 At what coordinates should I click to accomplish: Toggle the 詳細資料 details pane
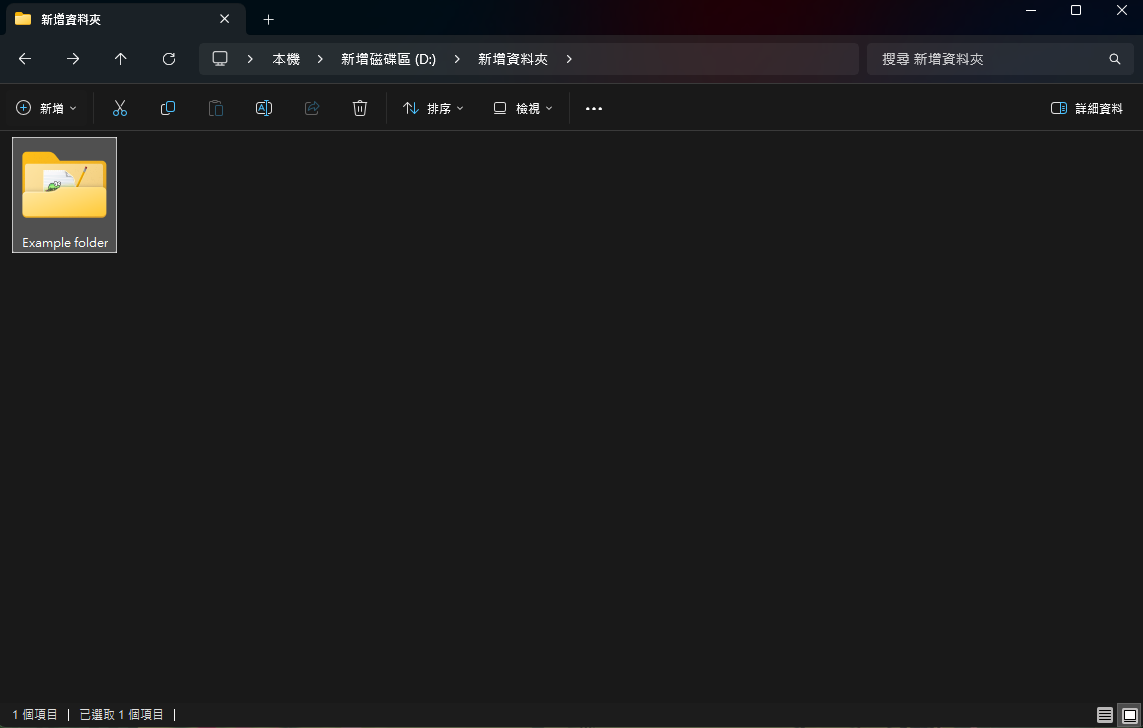click(1086, 107)
